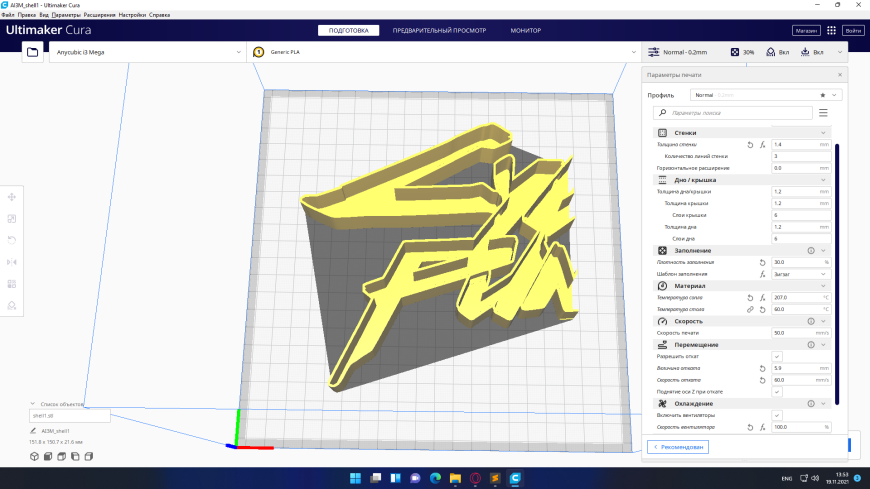Select the Rotate tool in left toolbar
Viewport: 870px width, 489px height.
tap(12, 240)
